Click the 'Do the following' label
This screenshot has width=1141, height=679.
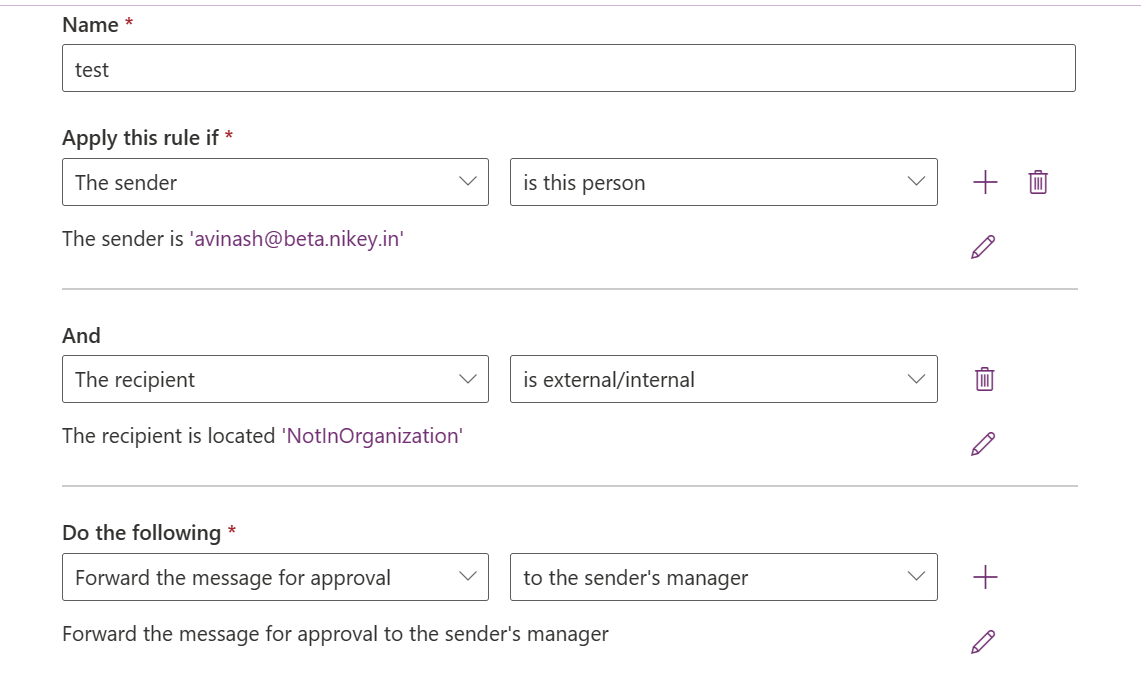point(141,533)
